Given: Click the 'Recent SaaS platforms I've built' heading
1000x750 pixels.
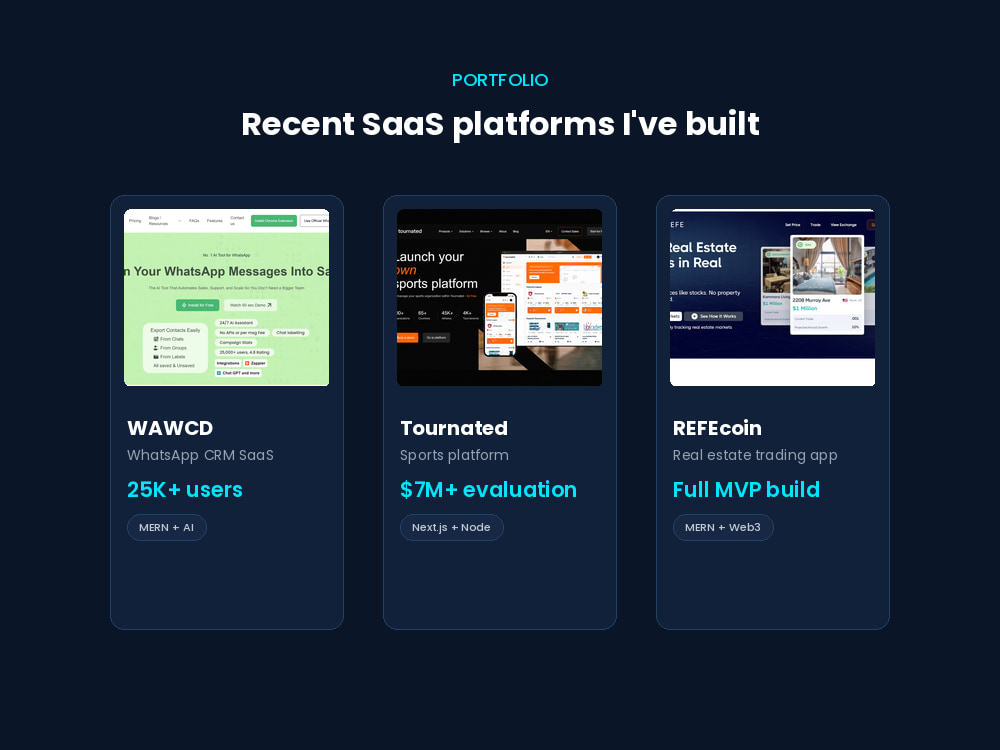Looking at the screenshot, I should (x=501, y=124).
